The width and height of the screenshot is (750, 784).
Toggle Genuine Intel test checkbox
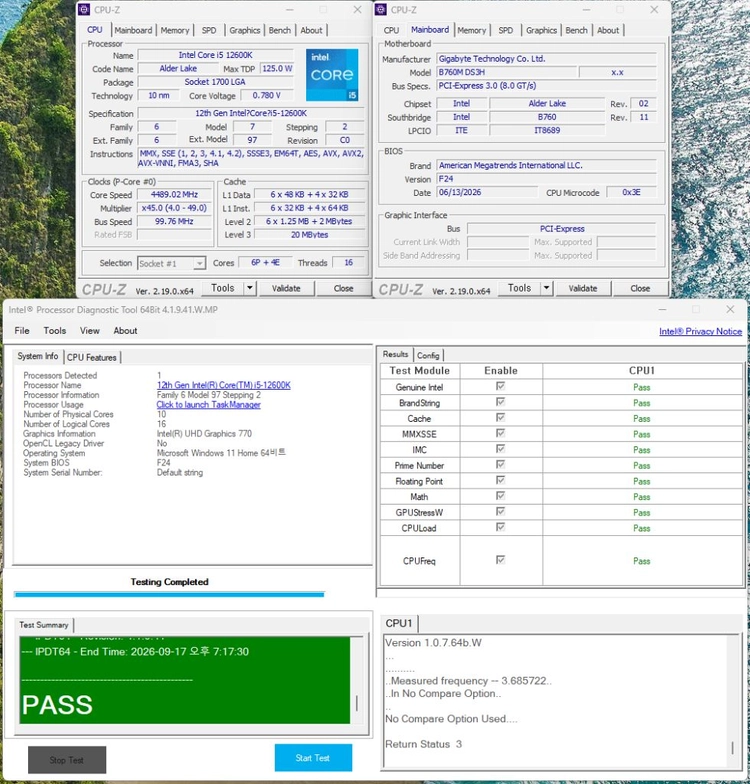point(500,386)
